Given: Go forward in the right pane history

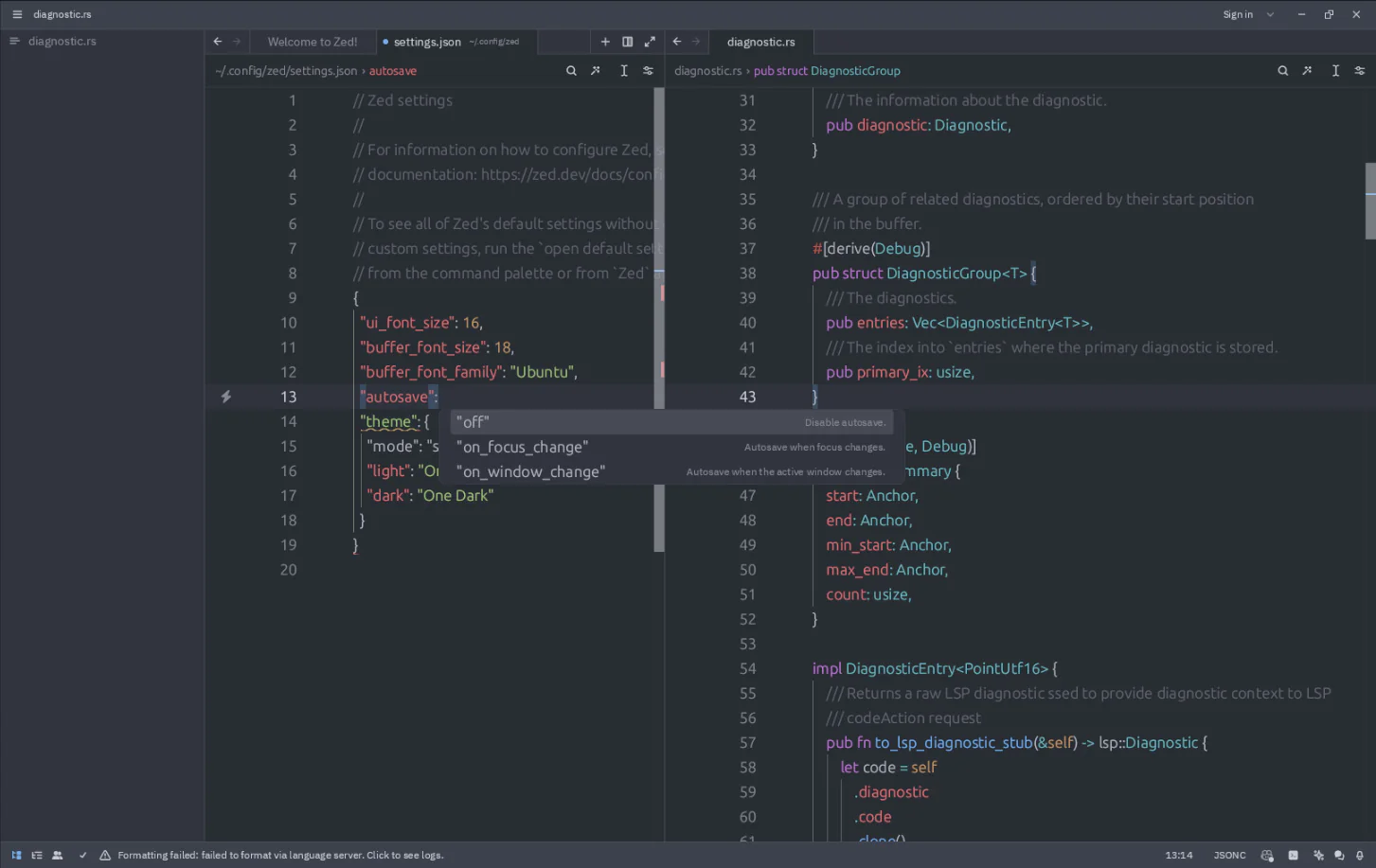Looking at the screenshot, I should coord(696,42).
